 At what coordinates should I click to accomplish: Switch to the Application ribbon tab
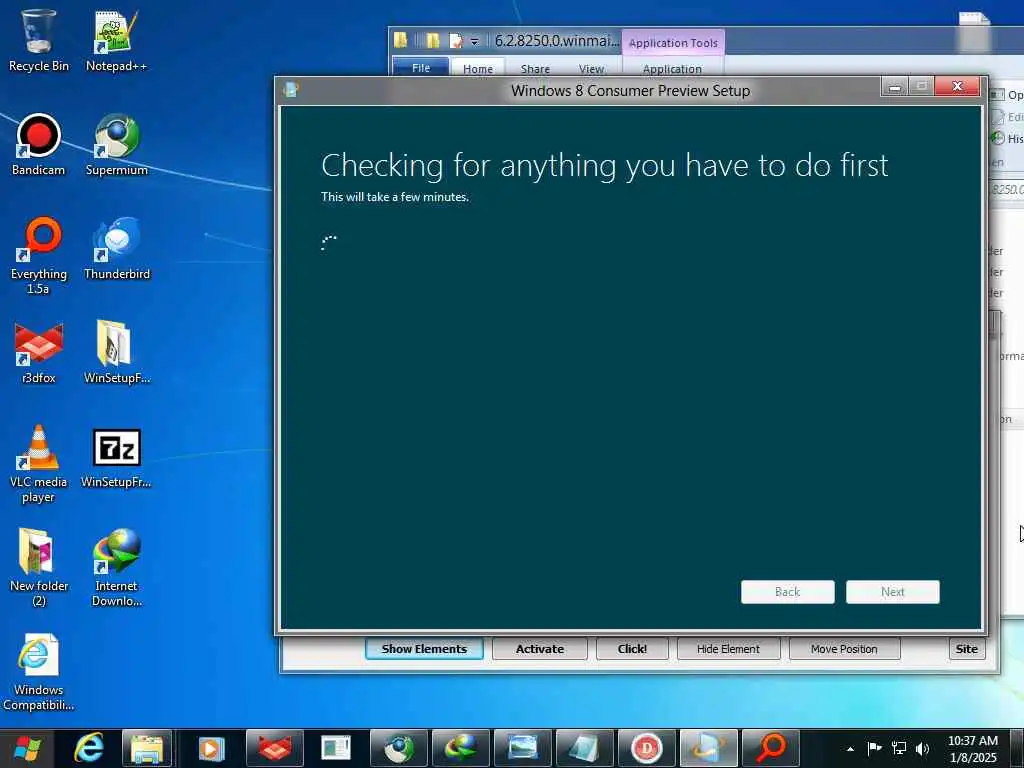(x=672, y=69)
